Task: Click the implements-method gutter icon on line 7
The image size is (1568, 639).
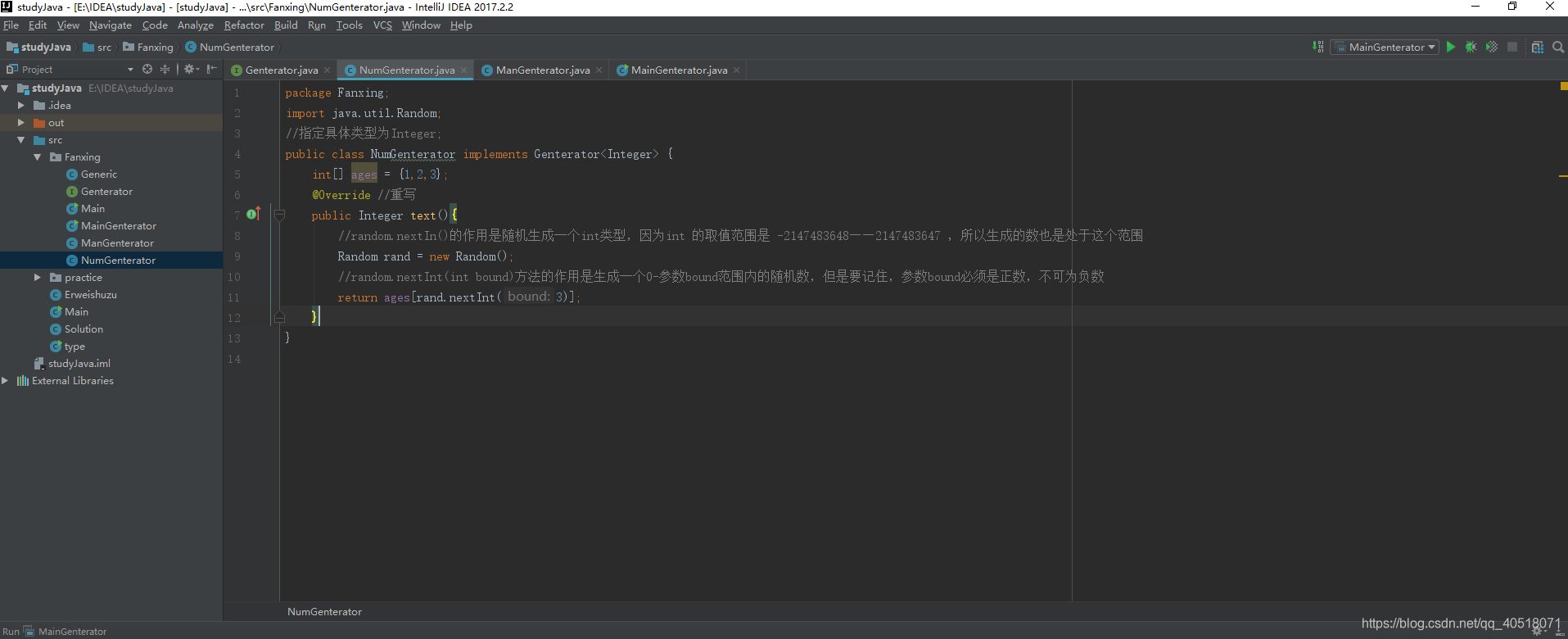Action: pos(253,215)
